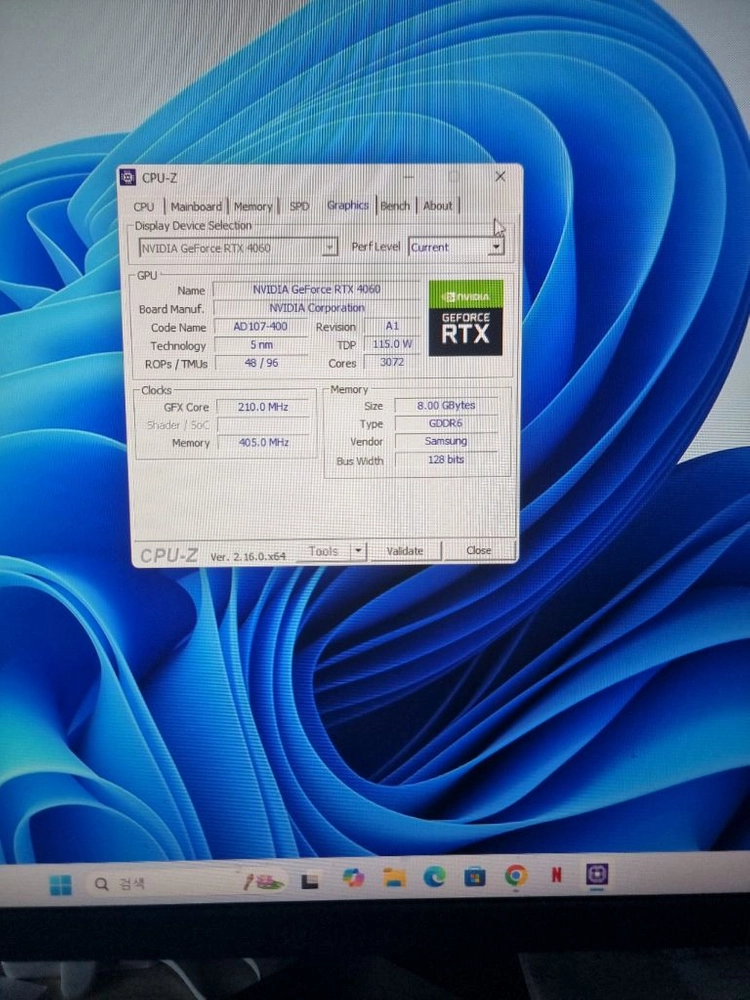The image size is (750, 1000).
Task: Open the SPD tab
Action: [x=299, y=206]
